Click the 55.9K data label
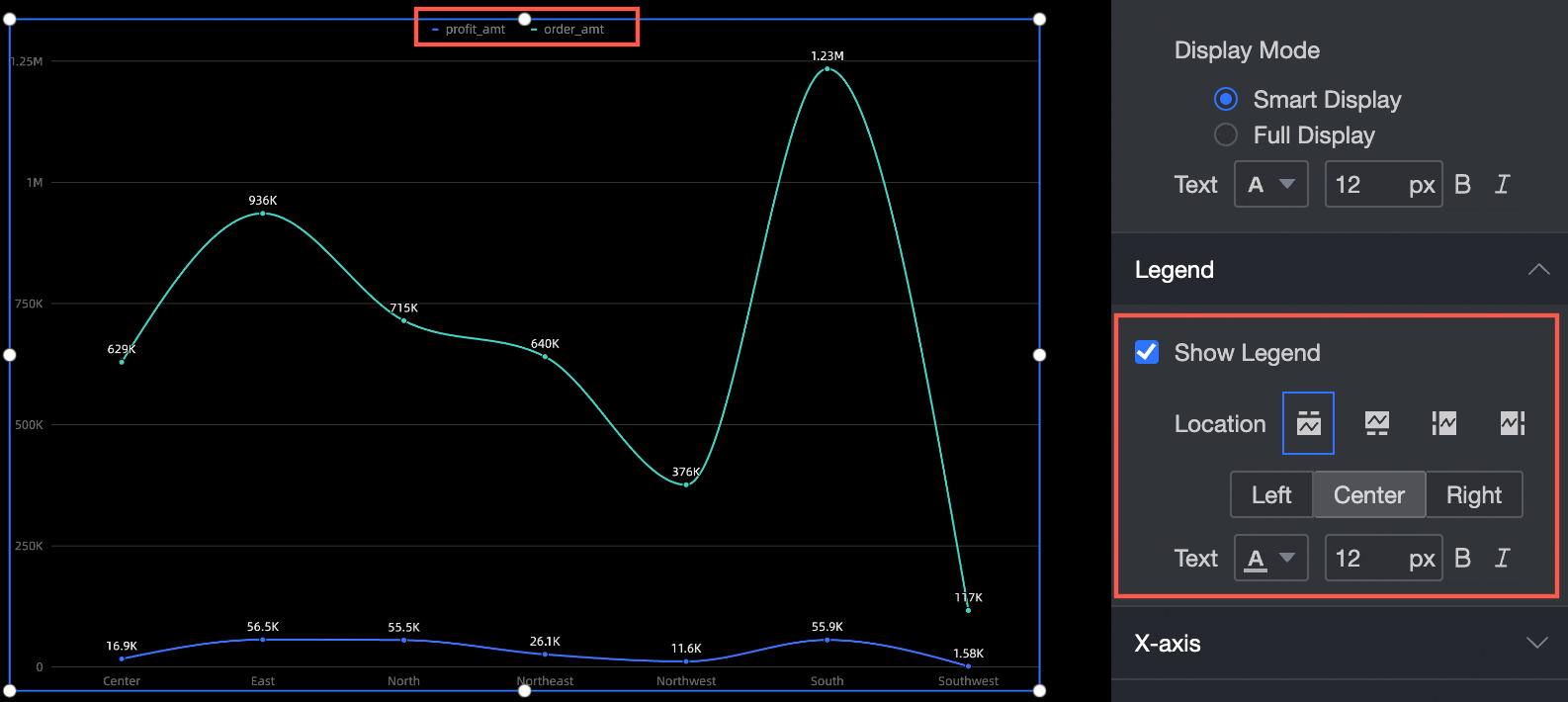1568x702 pixels. point(828,627)
